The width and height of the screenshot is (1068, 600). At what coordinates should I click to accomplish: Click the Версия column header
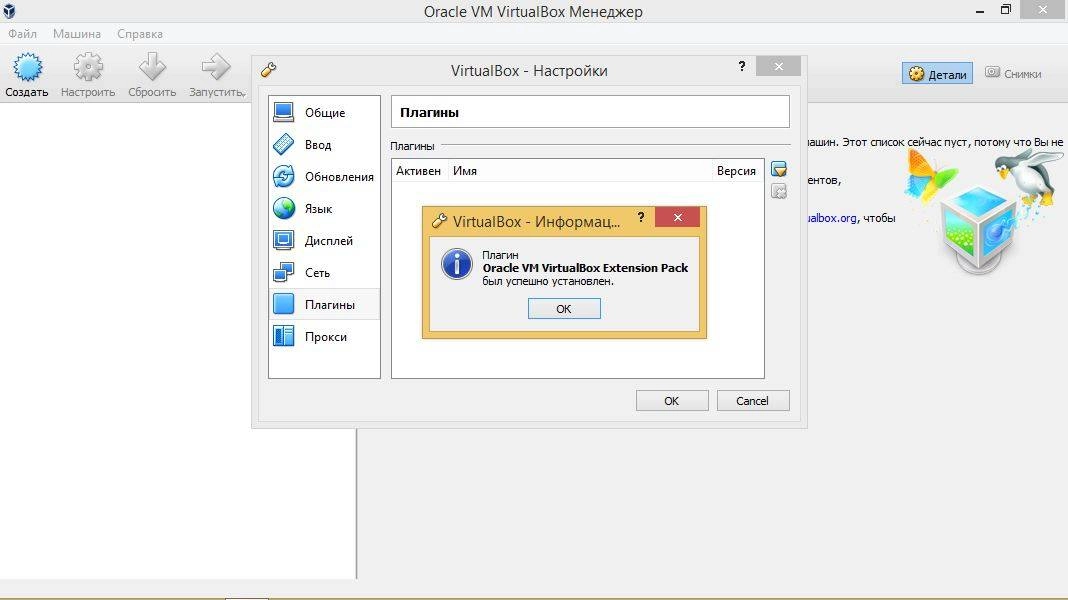[736, 171]
